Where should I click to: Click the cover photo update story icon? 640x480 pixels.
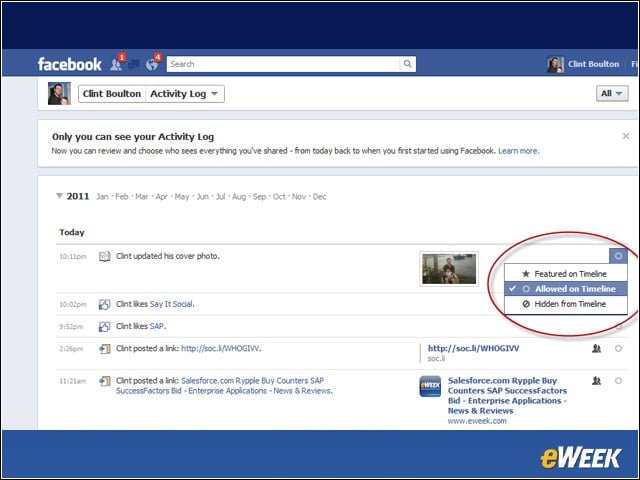104,256
